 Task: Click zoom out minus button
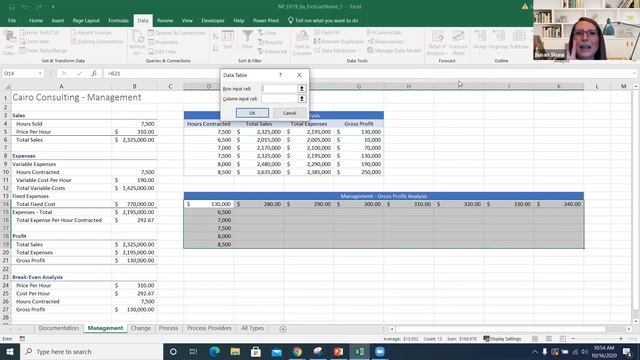coord(573,339)
